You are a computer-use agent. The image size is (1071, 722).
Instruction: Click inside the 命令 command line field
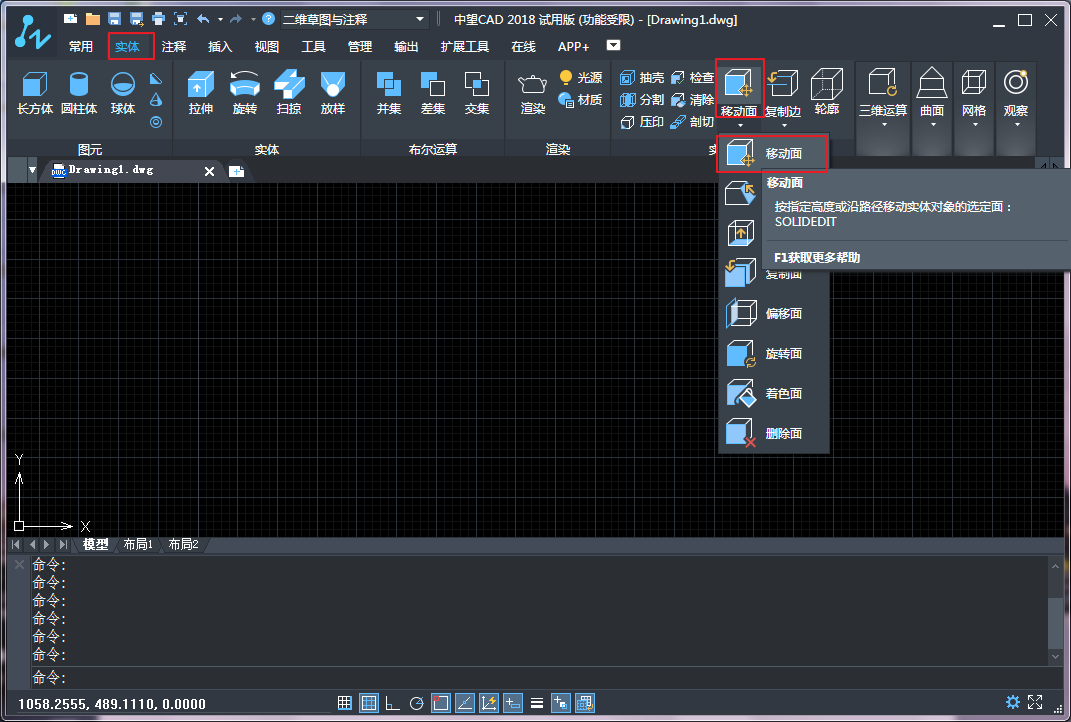[x=200, y=677]
